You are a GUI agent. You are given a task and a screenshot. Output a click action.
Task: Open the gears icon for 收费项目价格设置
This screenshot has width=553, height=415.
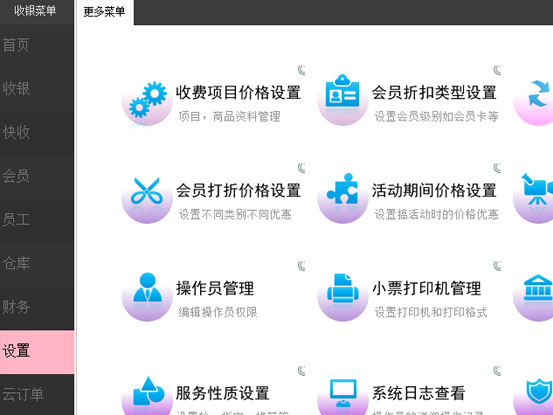coord(147,100)
